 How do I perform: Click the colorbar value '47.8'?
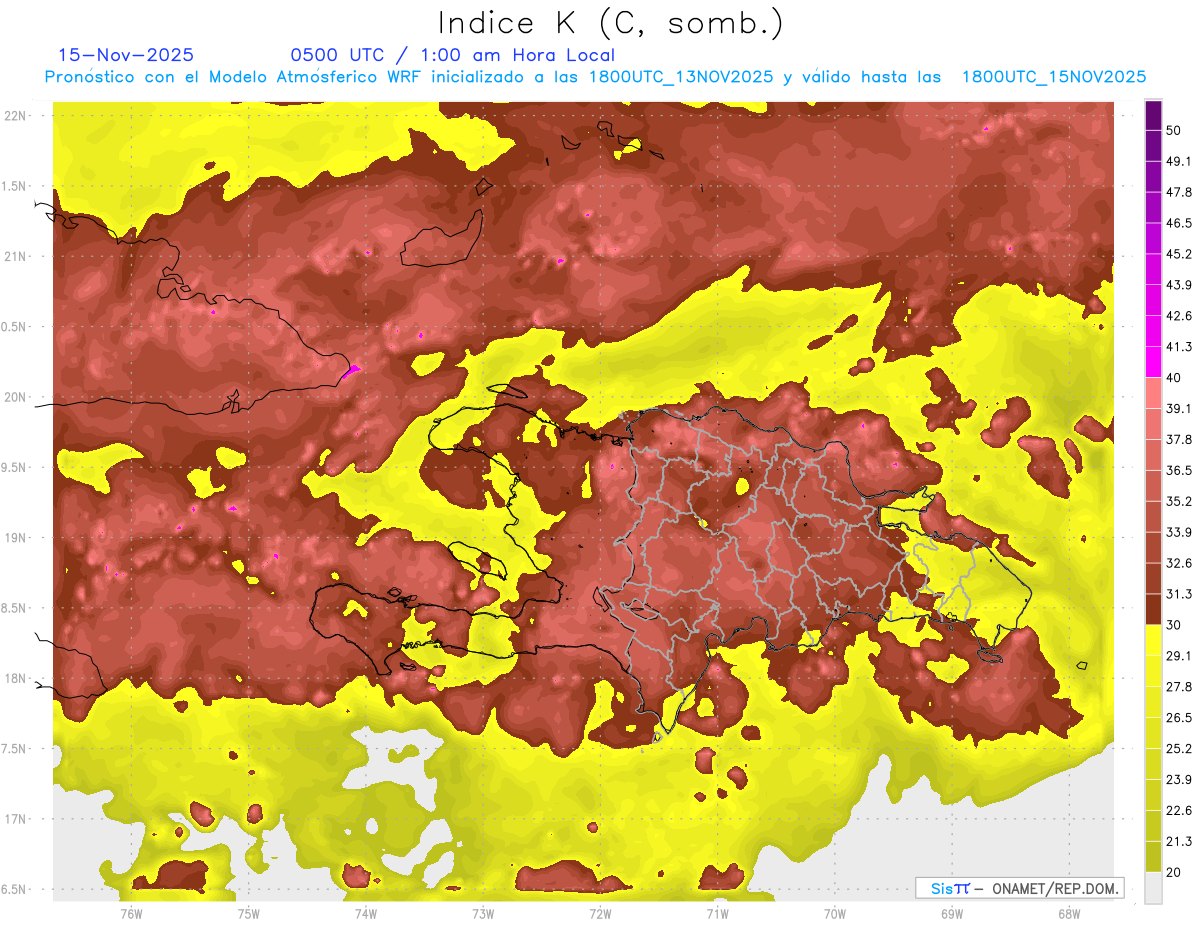pyautogui.click(x=1180, y=192)
